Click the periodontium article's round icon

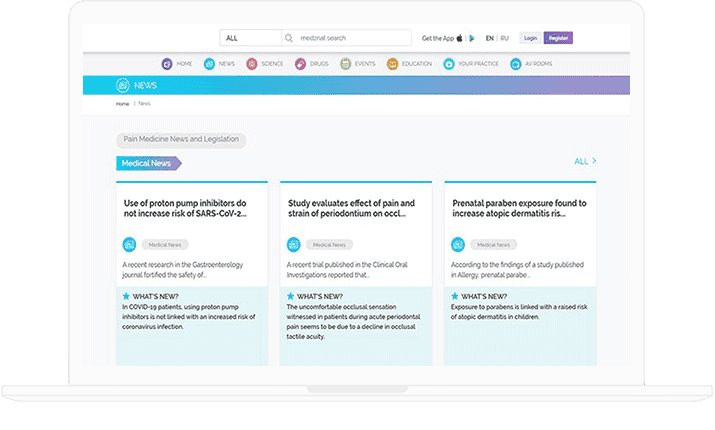point(294,245)
